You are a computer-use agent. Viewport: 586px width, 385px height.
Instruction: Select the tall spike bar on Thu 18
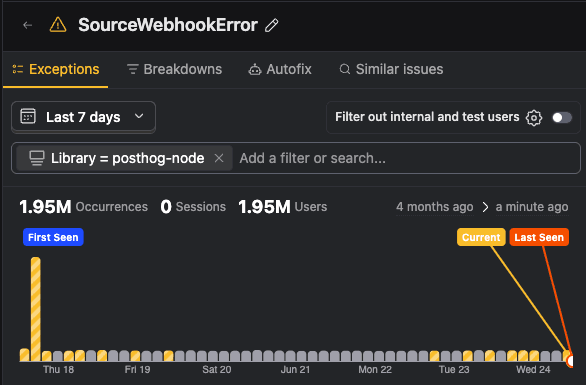[x=36, y=309]
